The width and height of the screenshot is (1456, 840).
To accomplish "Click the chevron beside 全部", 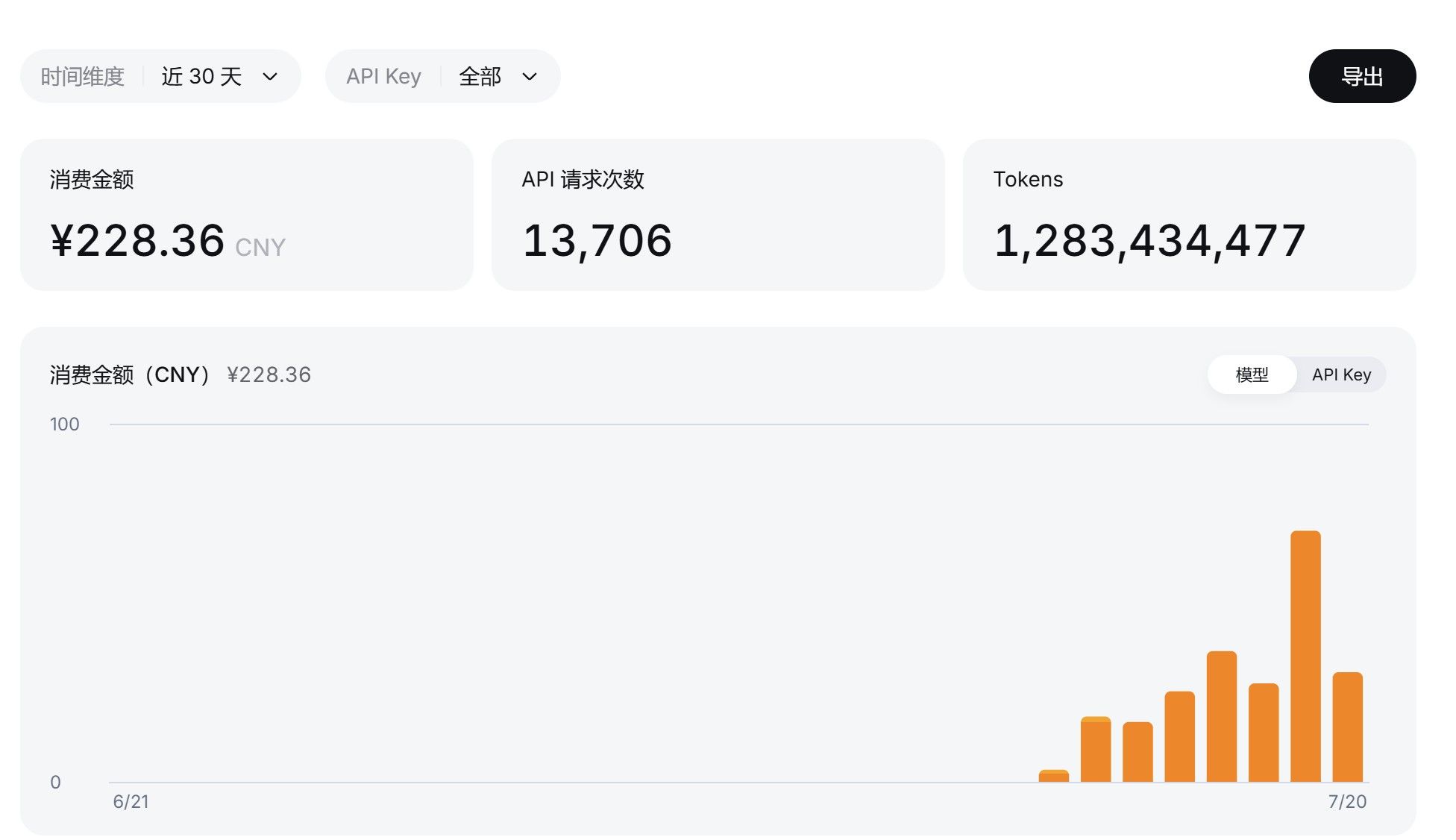I will point(530,77).
